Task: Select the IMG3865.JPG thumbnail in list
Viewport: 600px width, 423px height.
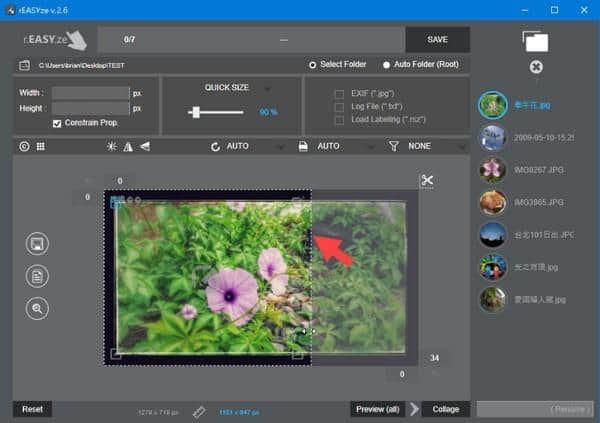Action: [x=492, y=202]
